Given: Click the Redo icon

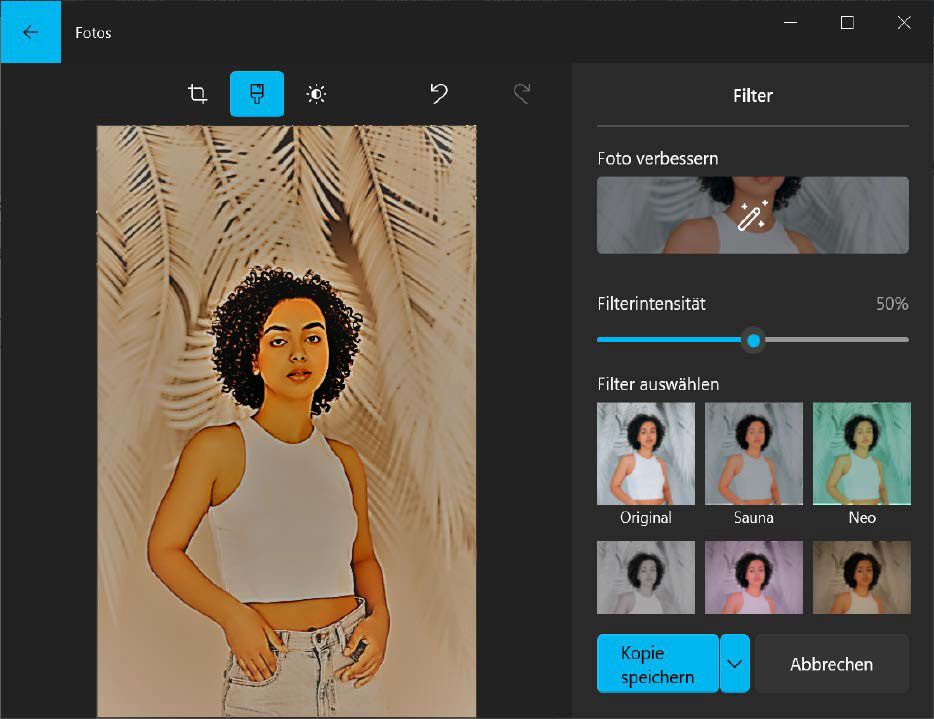Looking at the screenshot, I should tap(520, 93).
